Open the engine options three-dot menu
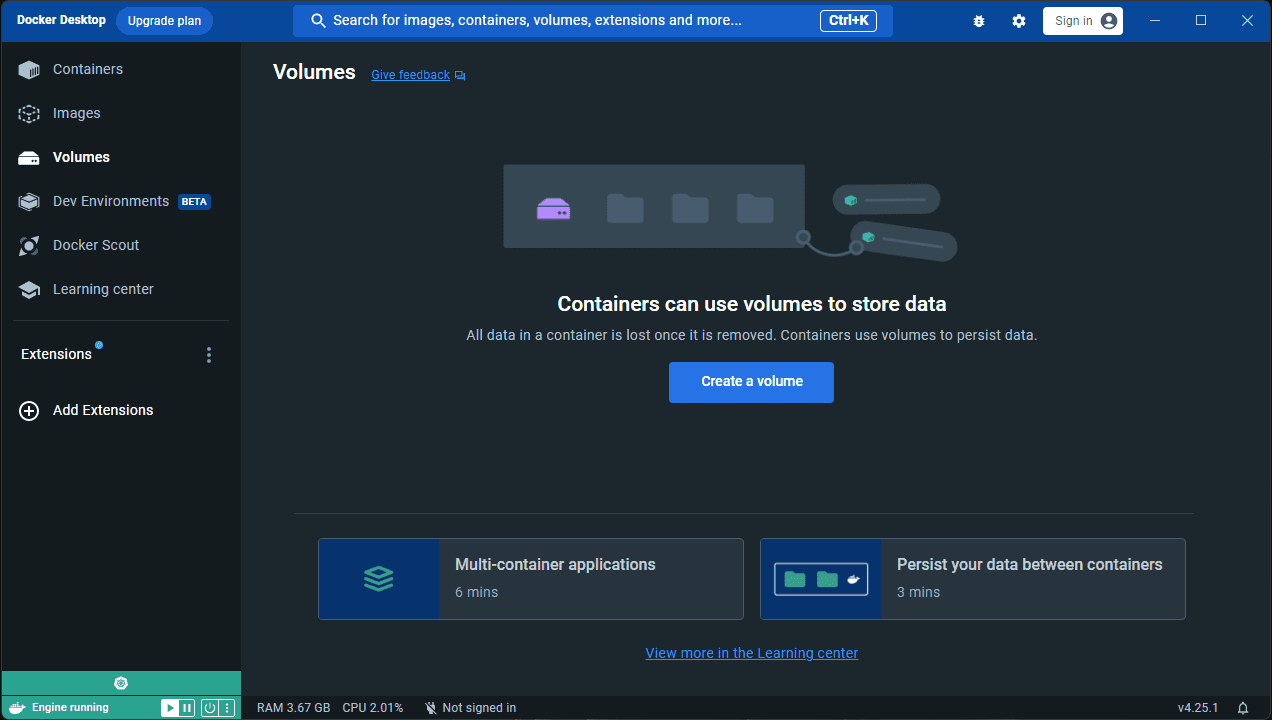Screen dimensions: 1272x720 227,708
